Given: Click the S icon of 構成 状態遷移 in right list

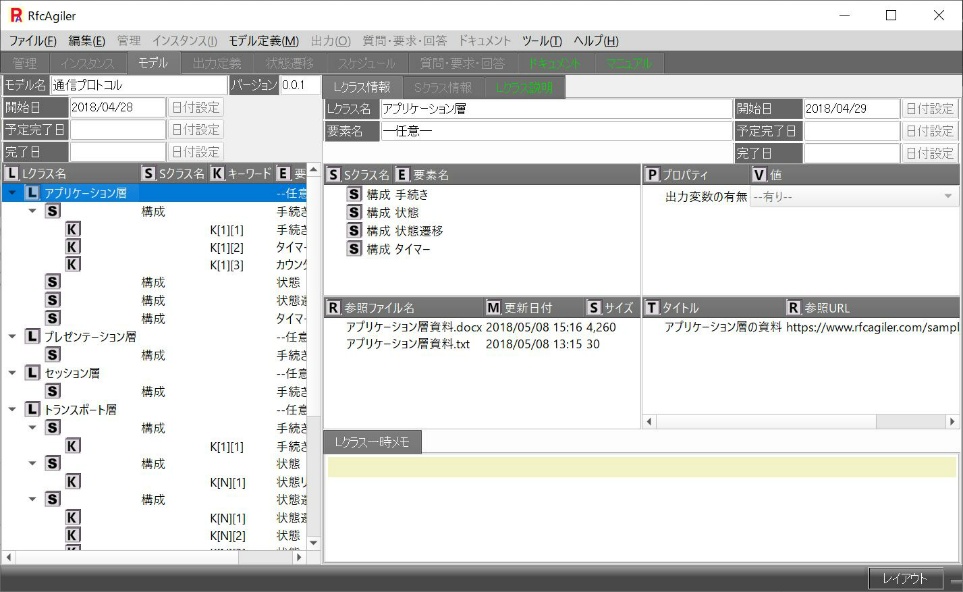Looking at the screenshot, I should 354,231.
